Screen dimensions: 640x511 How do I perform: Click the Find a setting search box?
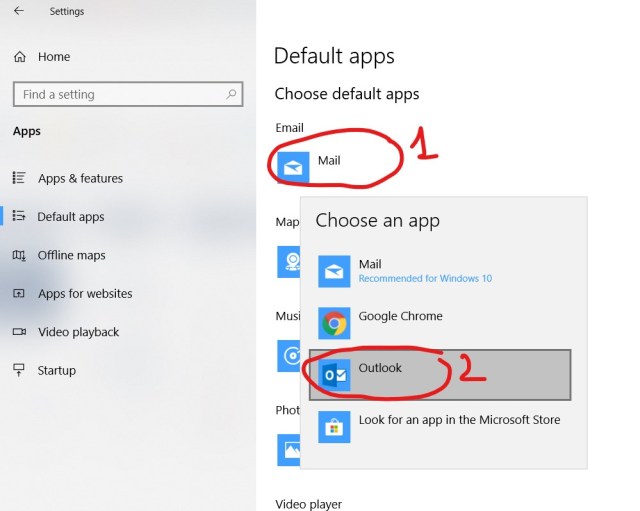(120, 94)
